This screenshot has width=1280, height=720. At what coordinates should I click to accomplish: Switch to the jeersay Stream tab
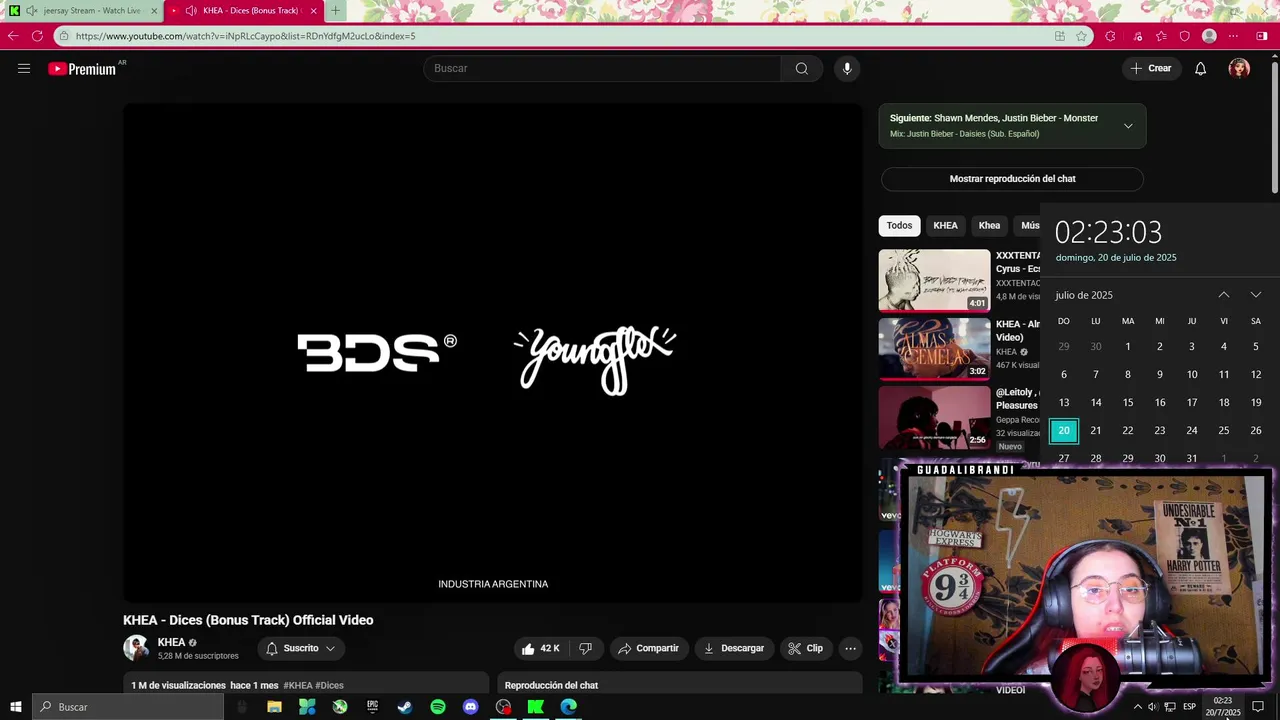click(84, 11)
